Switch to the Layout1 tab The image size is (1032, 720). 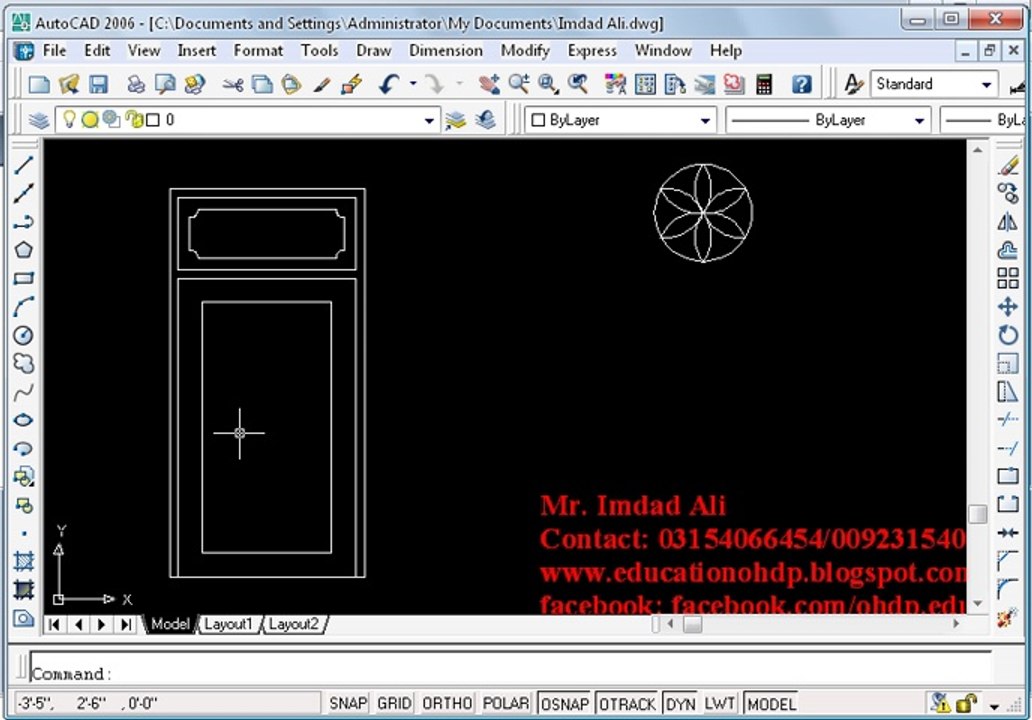[x=228, y=624]
